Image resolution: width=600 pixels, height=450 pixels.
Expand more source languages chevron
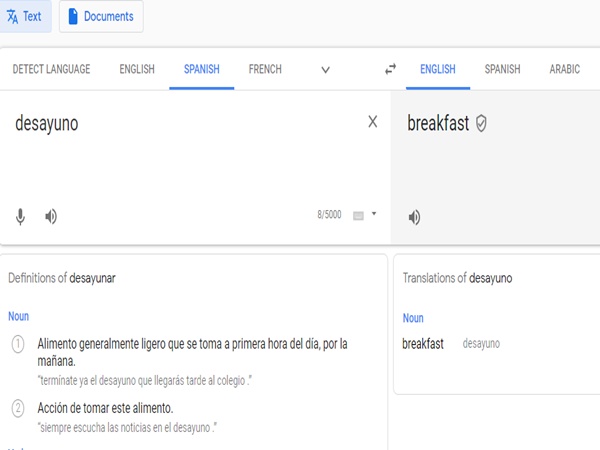325,70
